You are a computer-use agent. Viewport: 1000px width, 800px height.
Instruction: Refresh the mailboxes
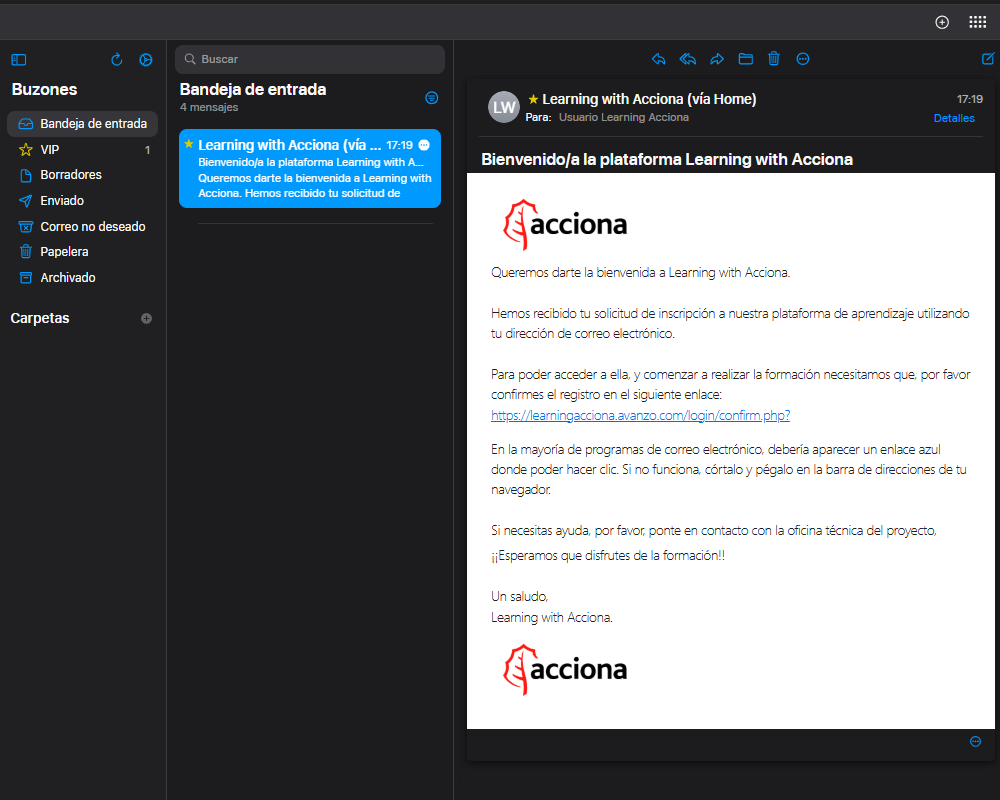(x=117, y=60)
